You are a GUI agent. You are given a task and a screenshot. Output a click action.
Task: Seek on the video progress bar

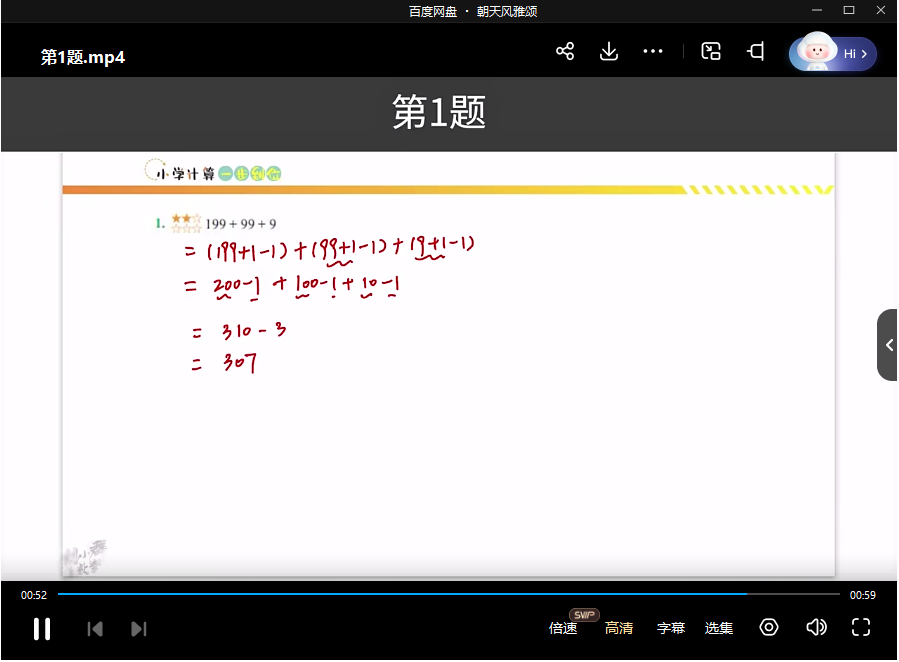[x=448, y=595]
